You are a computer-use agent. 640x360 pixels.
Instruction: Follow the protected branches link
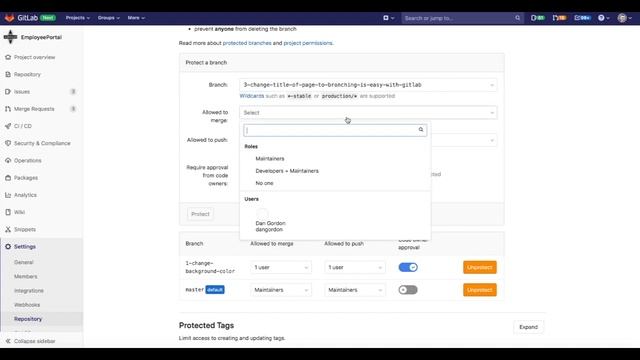[247, 43]
